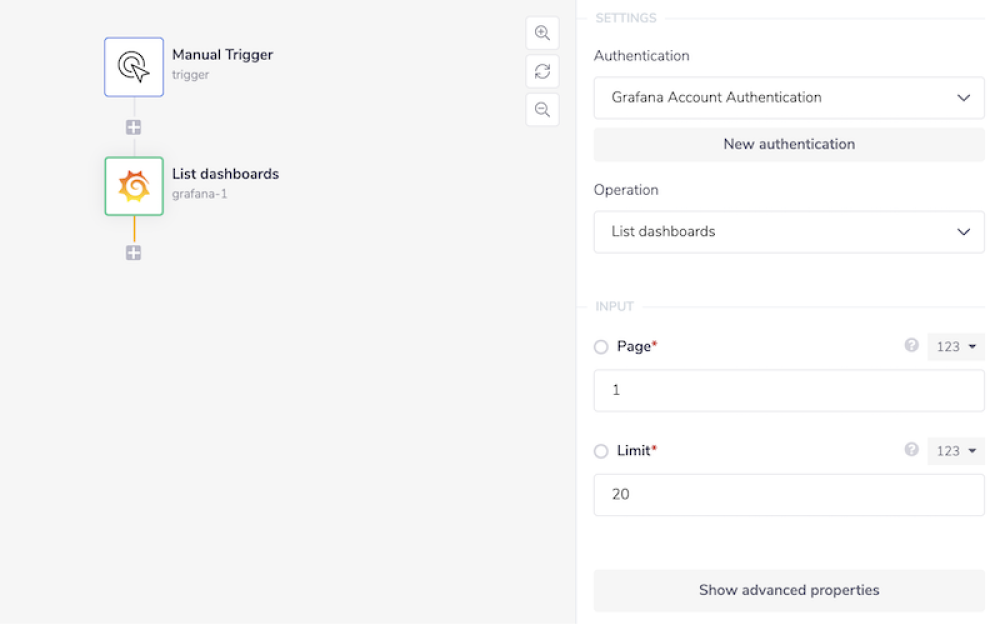Open the Limit 123 type selector
Screen dimensions: 1000x624
(x=956, y=451)
